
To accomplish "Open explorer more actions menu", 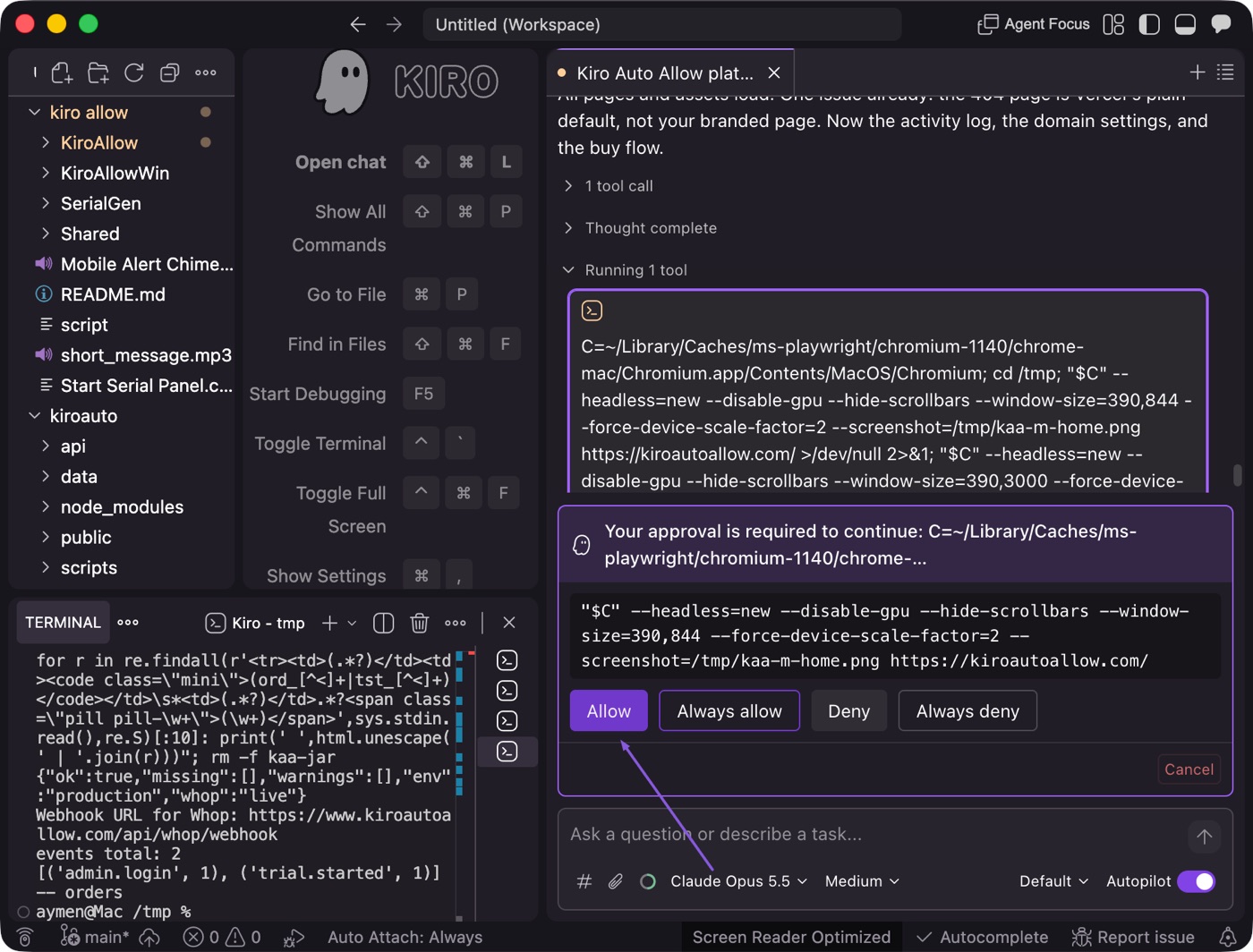I will tap(206, 72).
